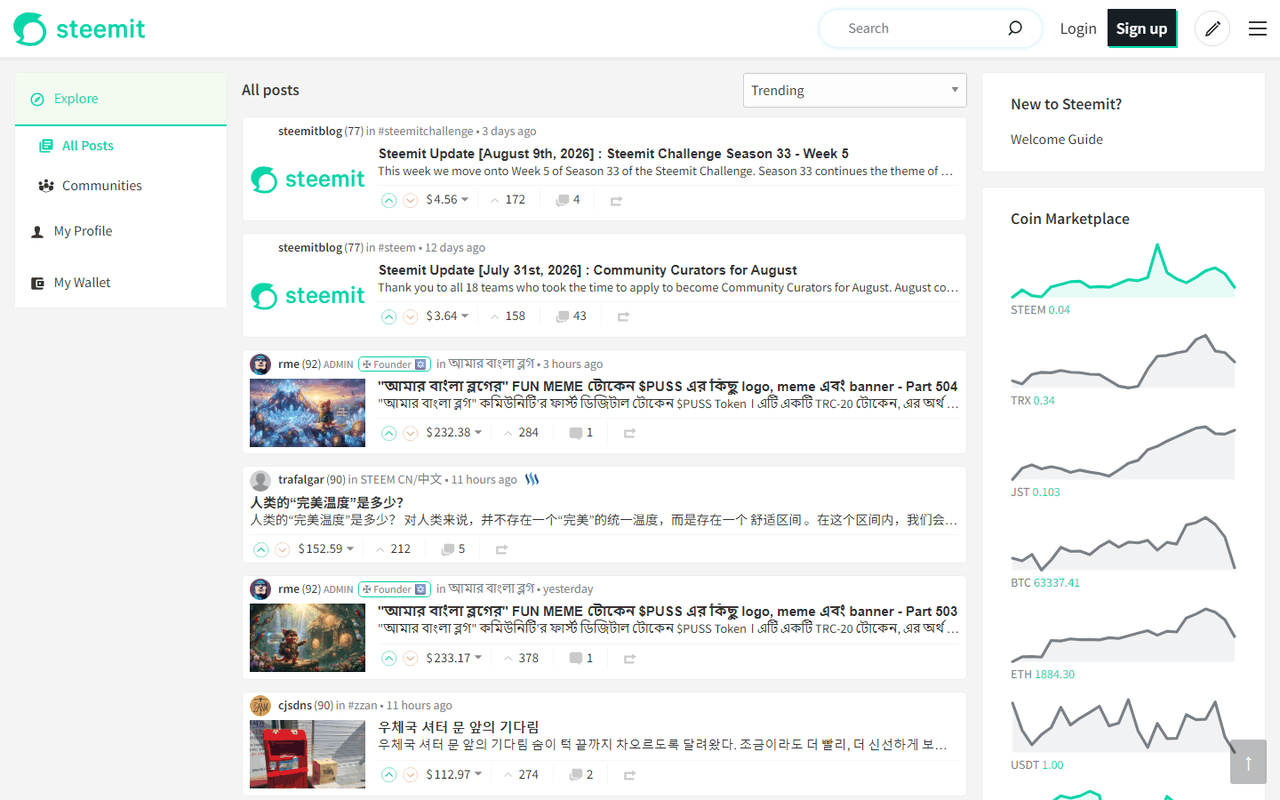Viewport: 1280px width, 800px height.
Task: Upvote the $PUSS meme Part 503 post
Action: coord(389,658)
